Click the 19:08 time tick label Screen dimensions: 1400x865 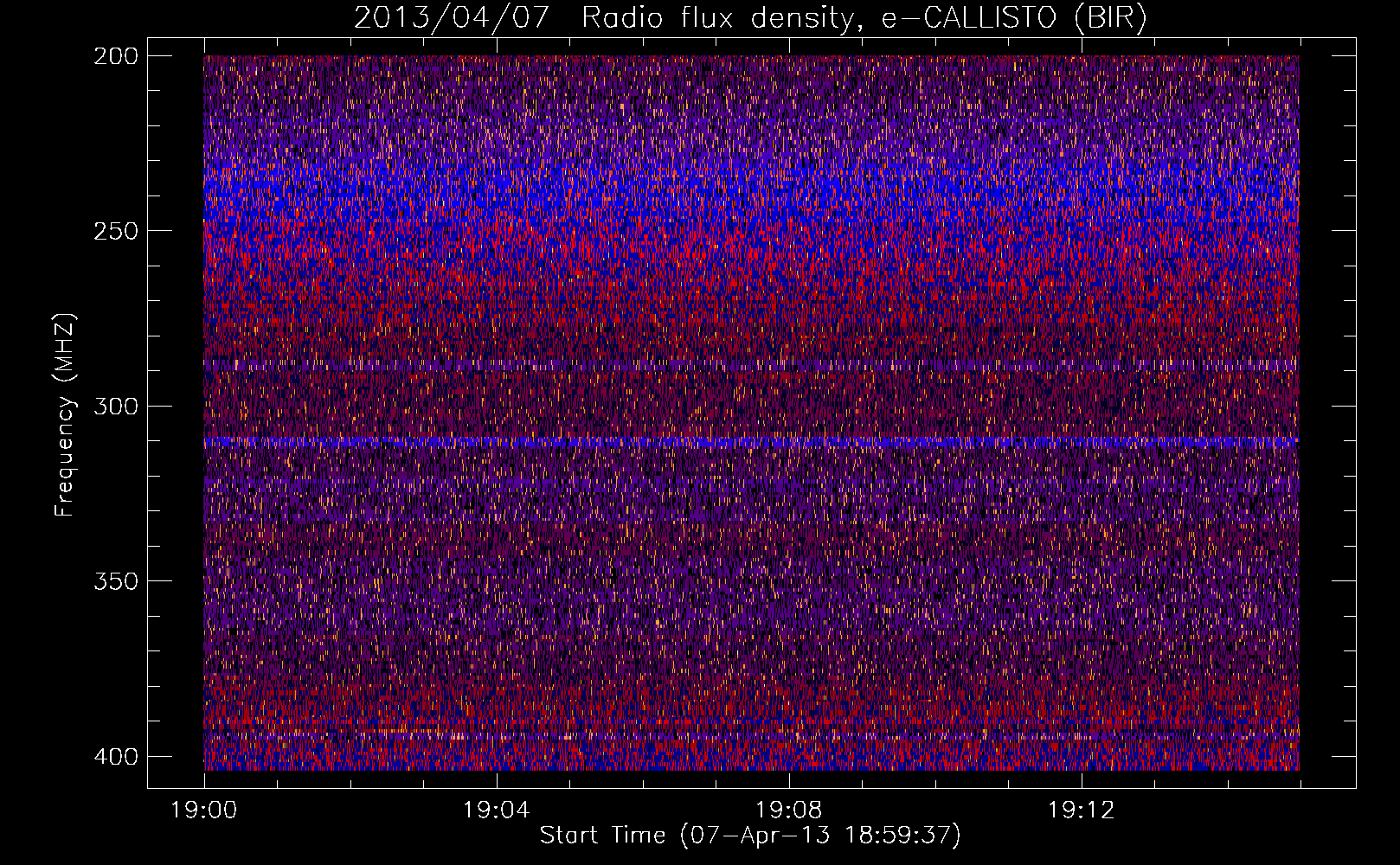[x=788, y=811]
